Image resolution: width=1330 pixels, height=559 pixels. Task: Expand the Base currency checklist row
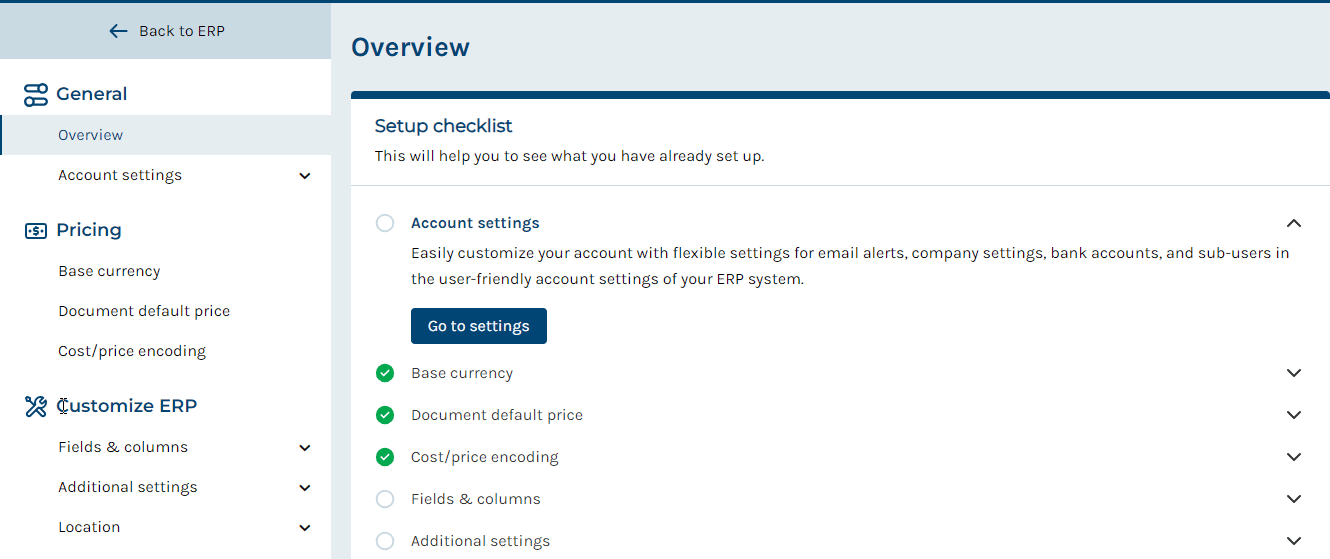(1294, 373)
